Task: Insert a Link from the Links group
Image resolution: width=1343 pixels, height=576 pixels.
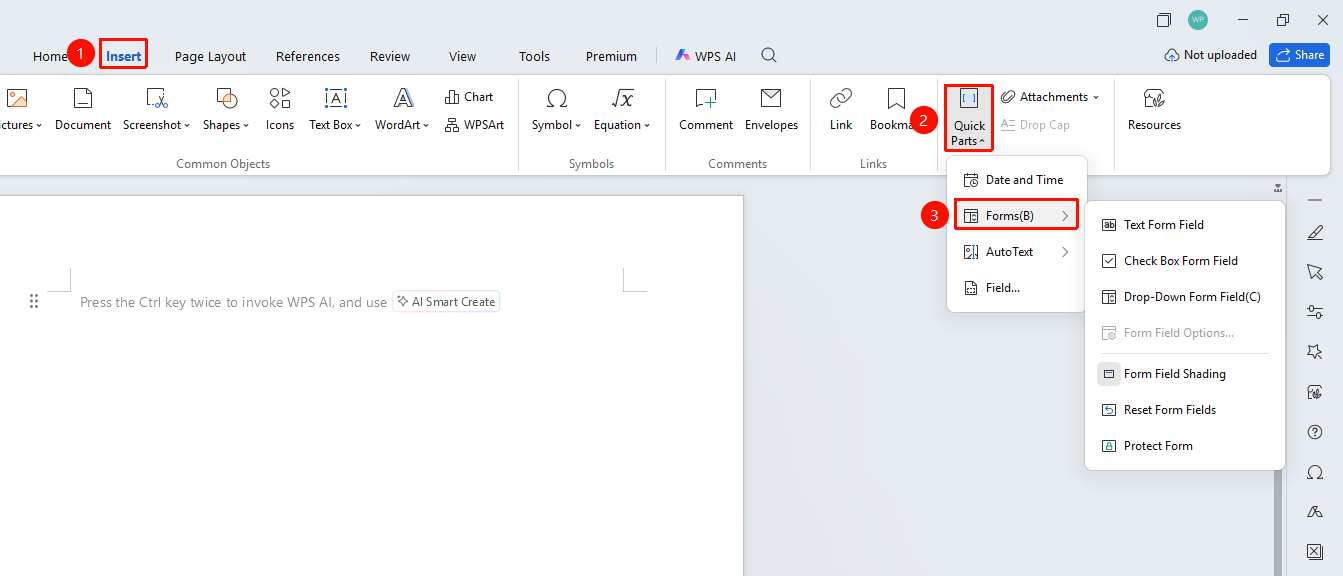Action: click(841, 109)
